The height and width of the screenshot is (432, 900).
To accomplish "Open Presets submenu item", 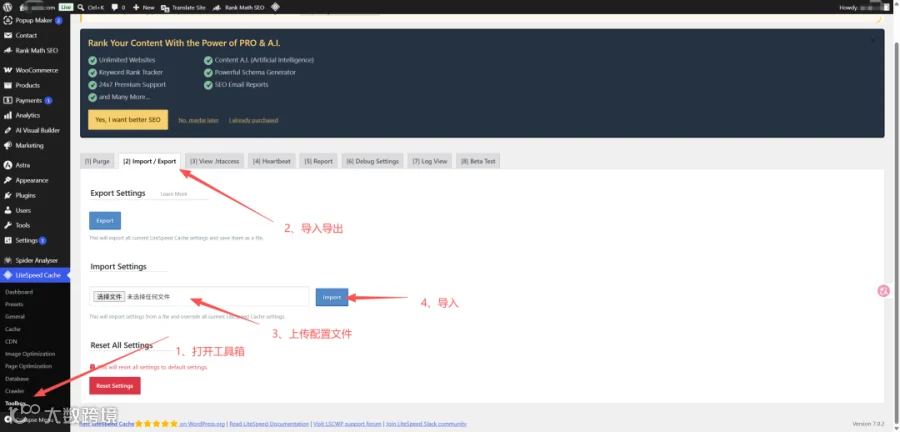I will pos(14,304).
